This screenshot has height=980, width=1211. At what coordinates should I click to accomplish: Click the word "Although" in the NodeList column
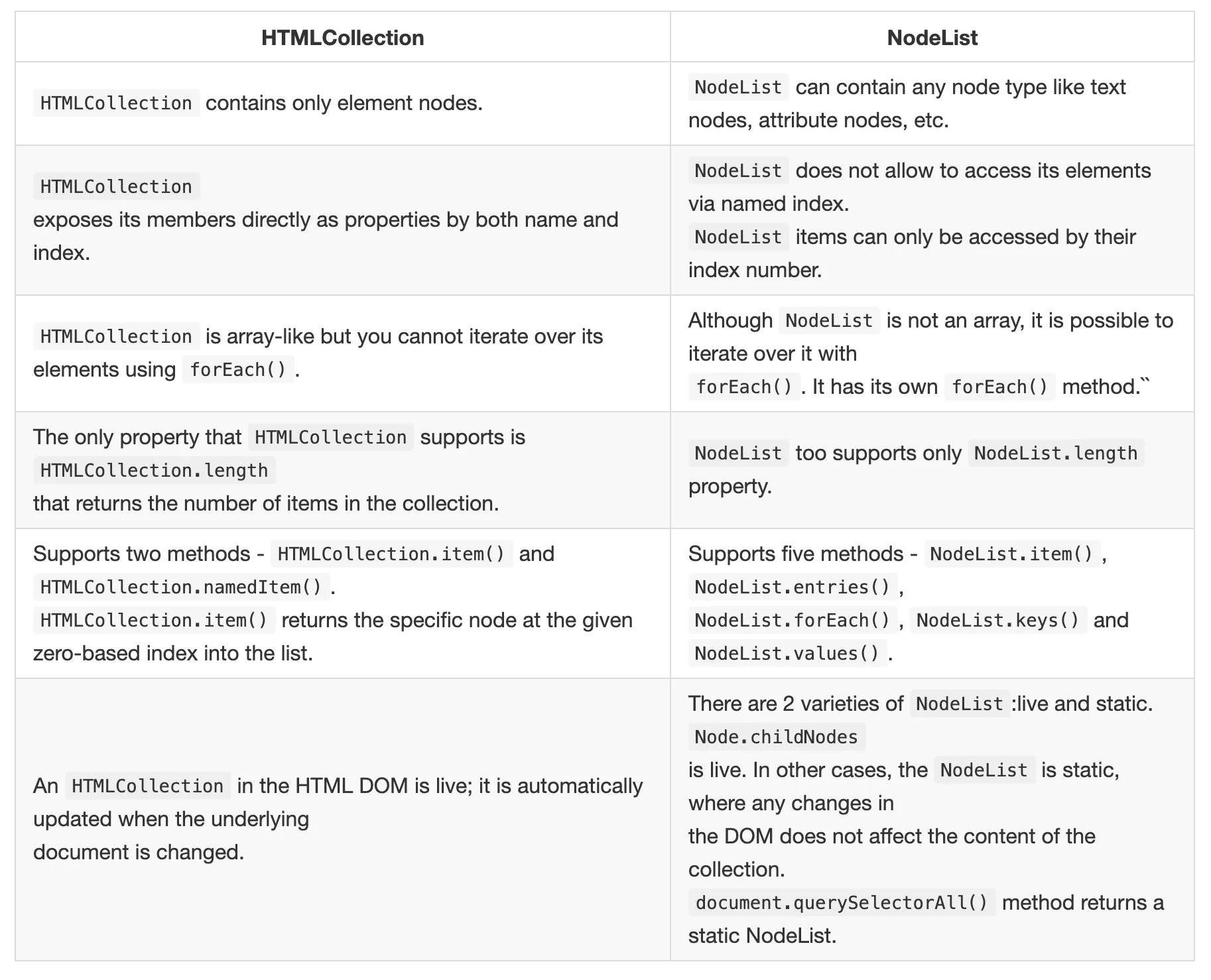pos(730,321)
